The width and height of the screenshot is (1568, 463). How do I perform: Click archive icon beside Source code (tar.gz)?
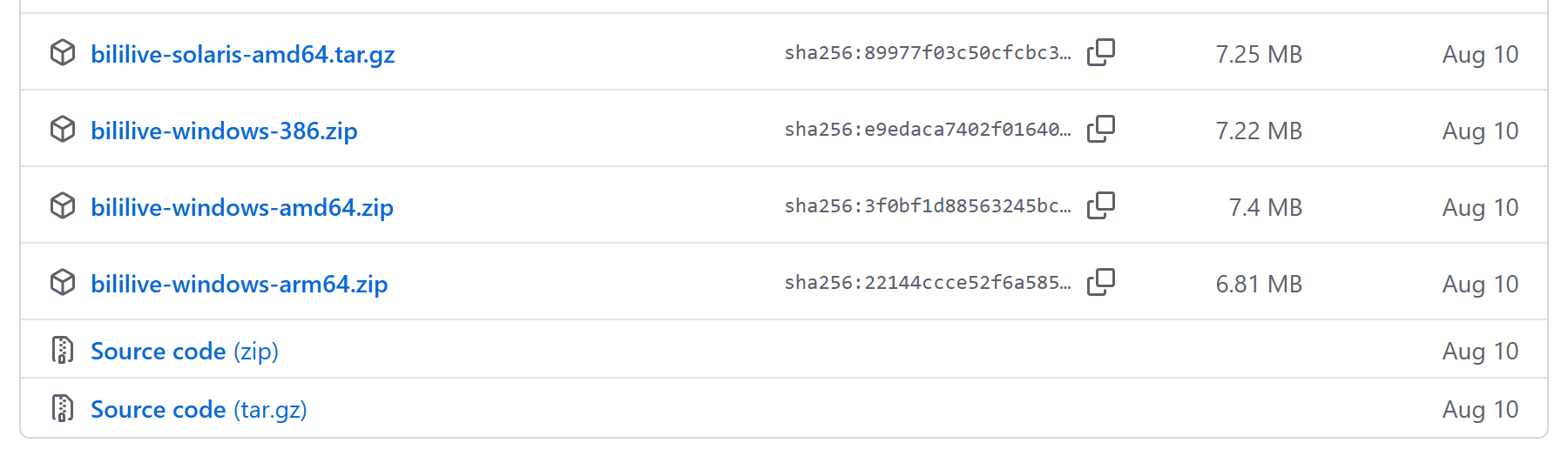(63, 408)
